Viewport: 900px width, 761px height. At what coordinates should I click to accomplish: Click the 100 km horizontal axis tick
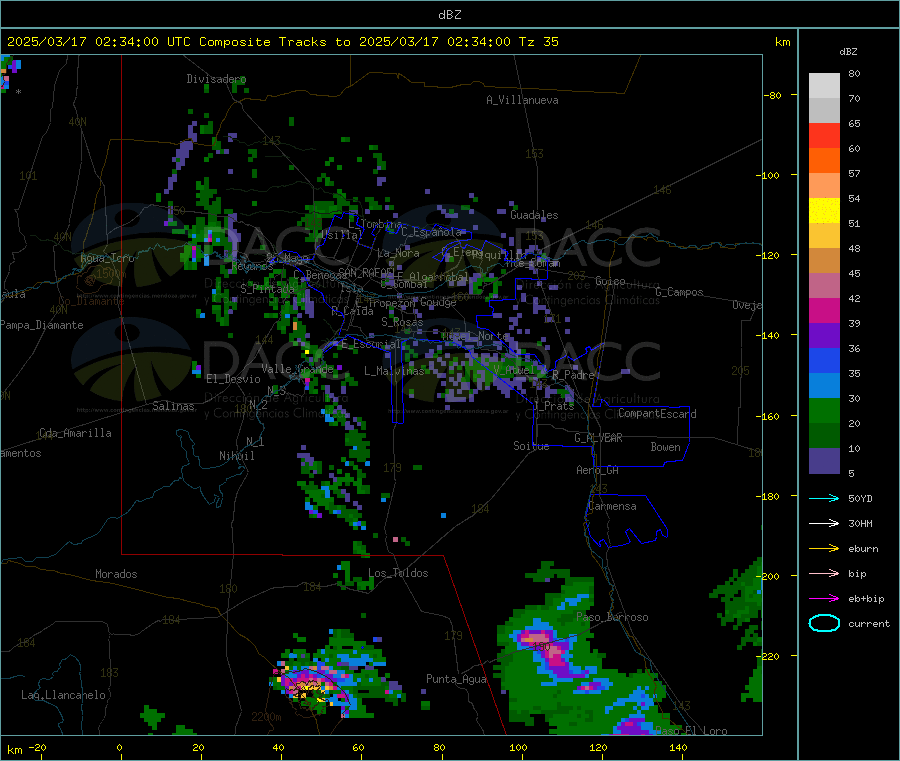pyautogui.click(x=518, y=747)
